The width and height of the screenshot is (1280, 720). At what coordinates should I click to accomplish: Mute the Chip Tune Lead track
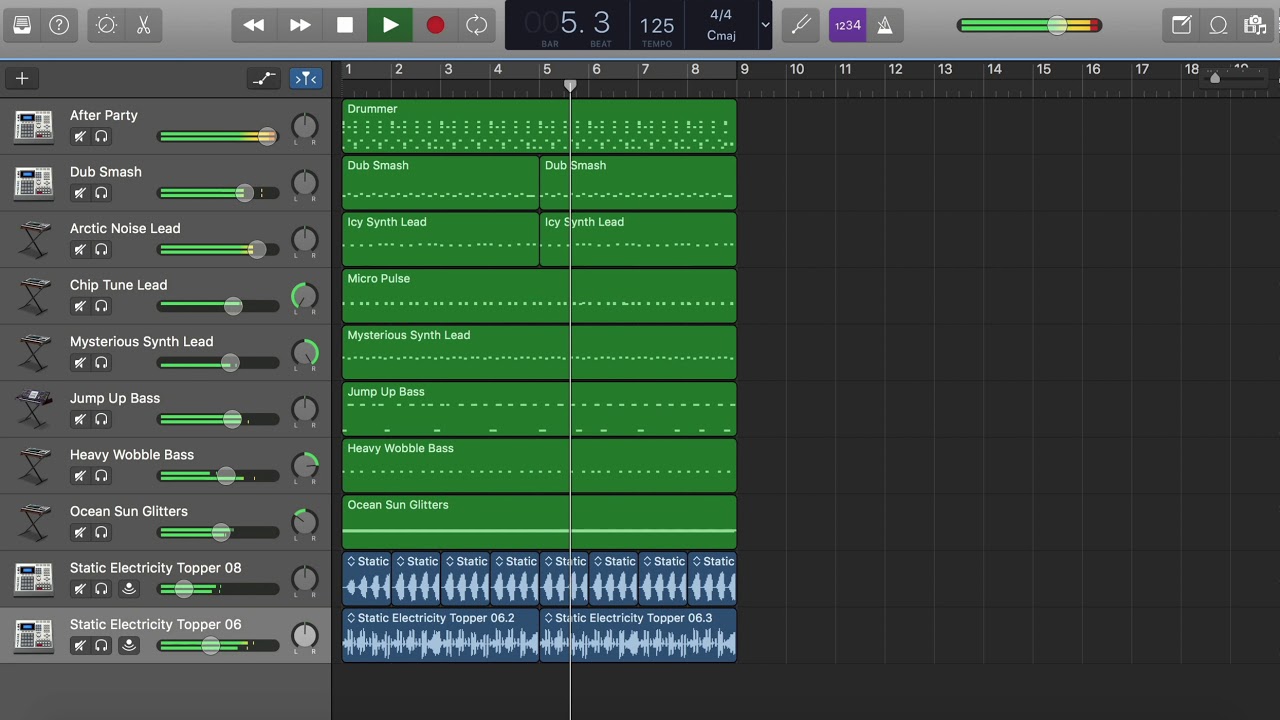point(80,306)
